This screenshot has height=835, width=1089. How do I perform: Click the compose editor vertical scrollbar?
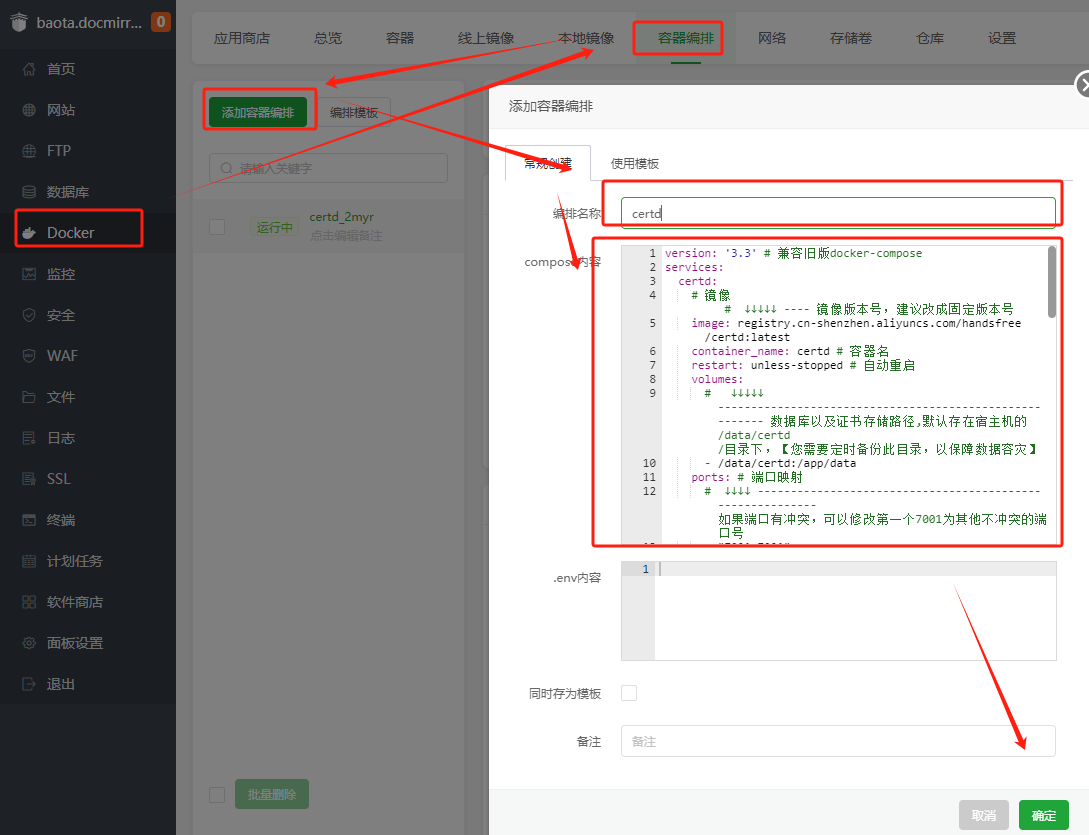click(x=1051, y=283)
